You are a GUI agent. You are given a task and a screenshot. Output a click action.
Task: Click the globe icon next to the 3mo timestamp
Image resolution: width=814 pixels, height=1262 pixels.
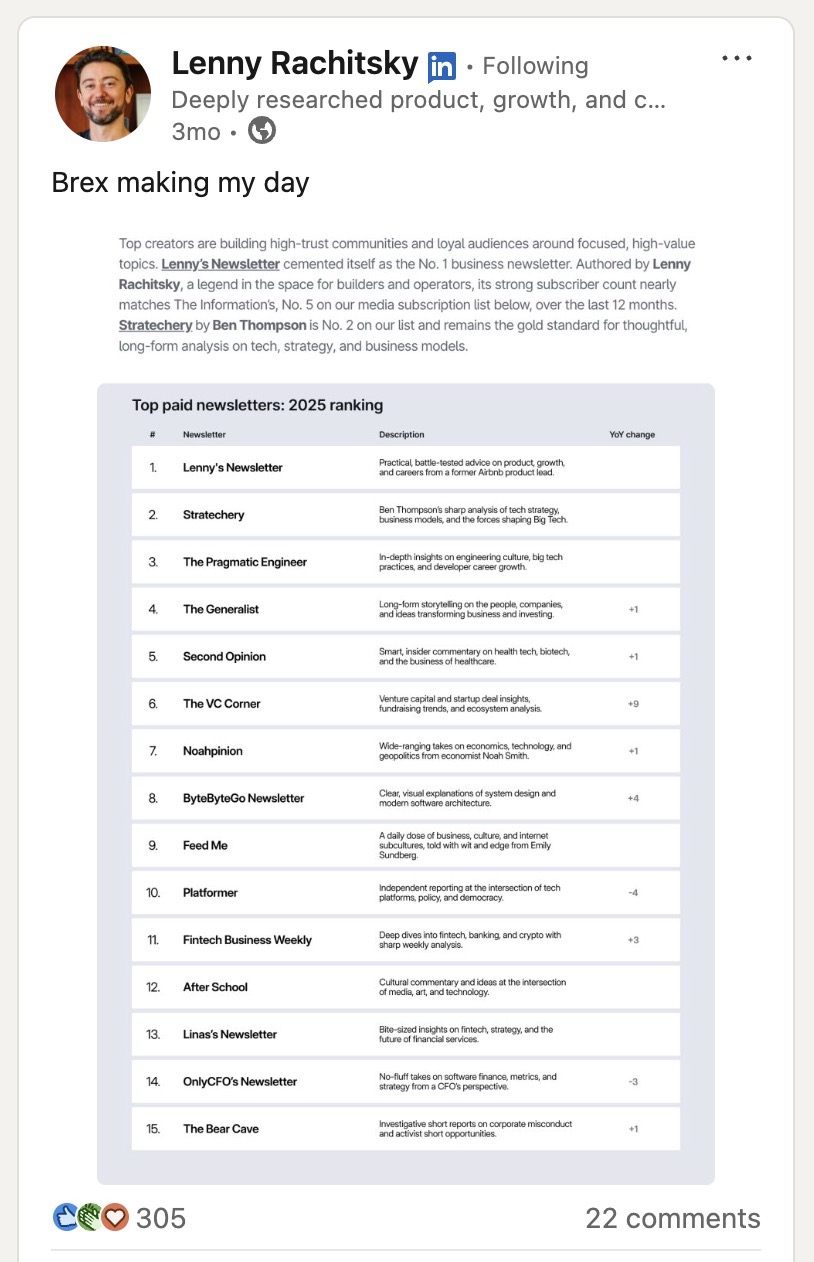click(x=261, y=130)
